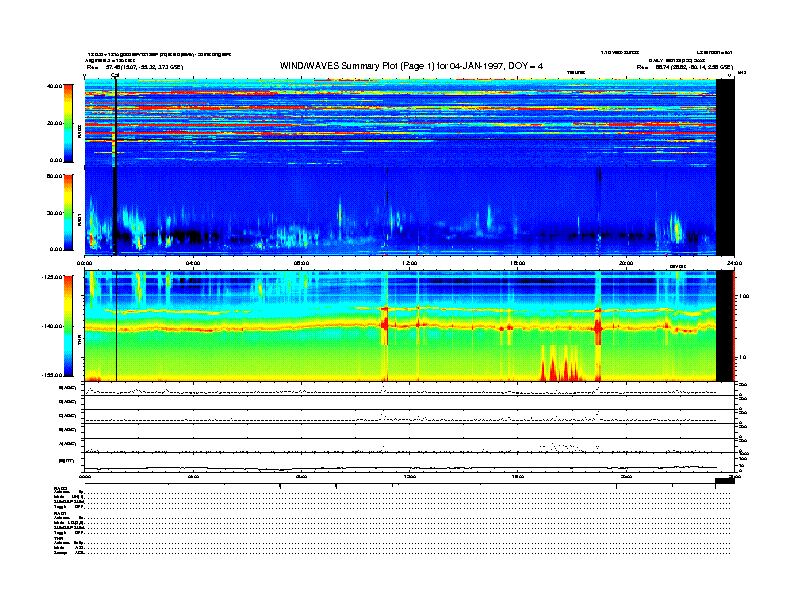Click the 40.00 label on the RAD2 color scale

pyautogui.click(x=54, y=86)
